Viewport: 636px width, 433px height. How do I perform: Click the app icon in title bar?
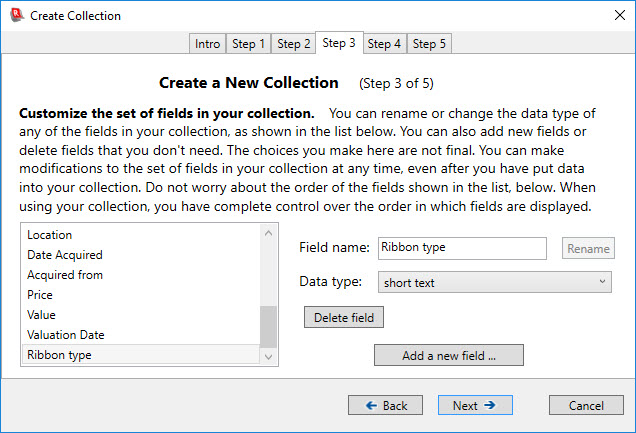coord(15,16)
